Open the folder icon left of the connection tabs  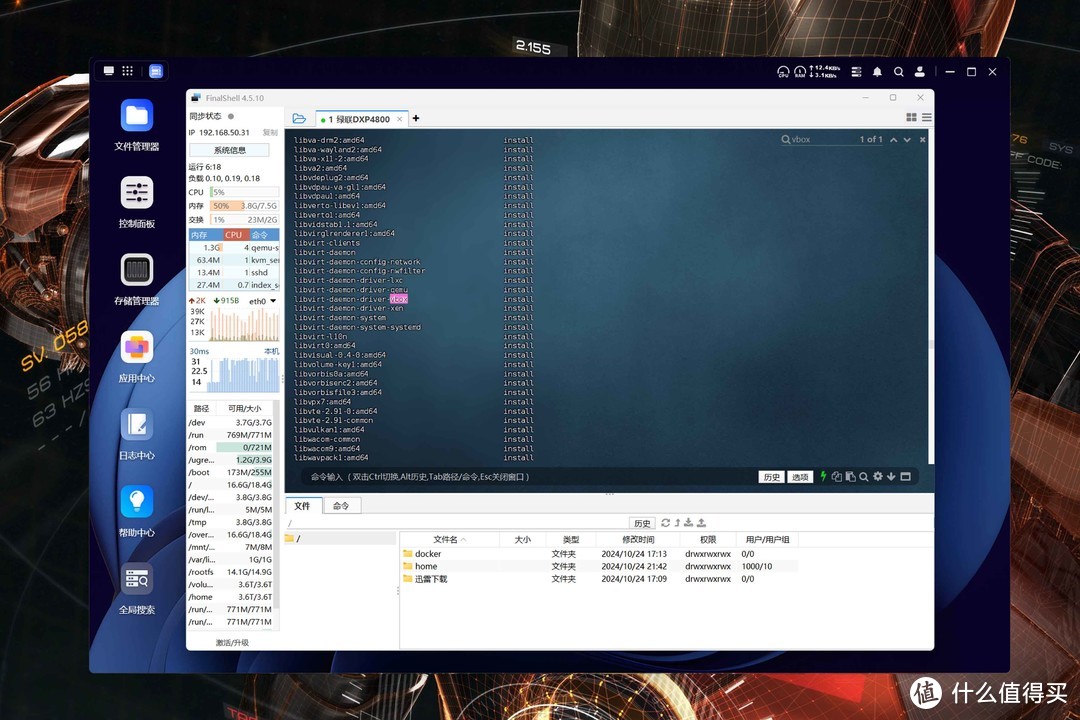298,118
